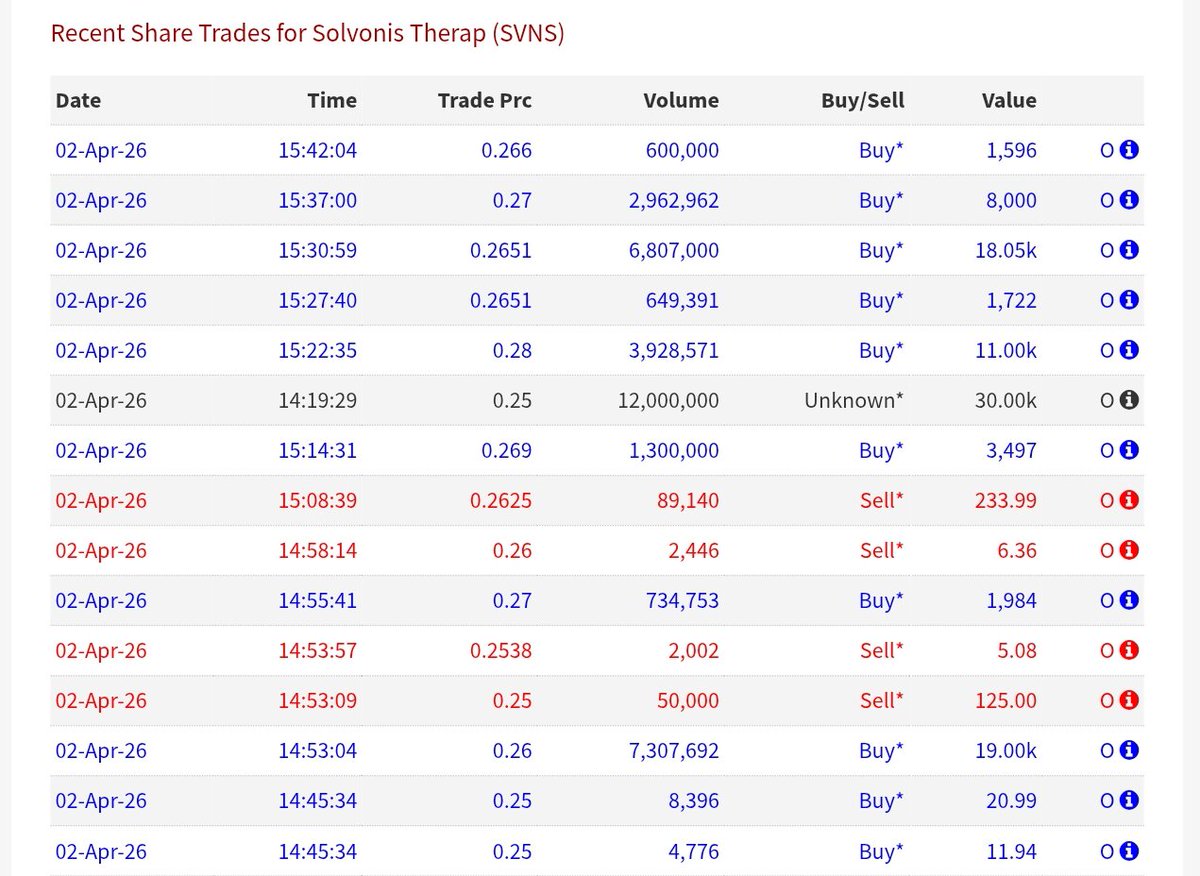Click the Unknown* trade type
The width and height of the screenshot is (1200, 876).
coord(854,400)
